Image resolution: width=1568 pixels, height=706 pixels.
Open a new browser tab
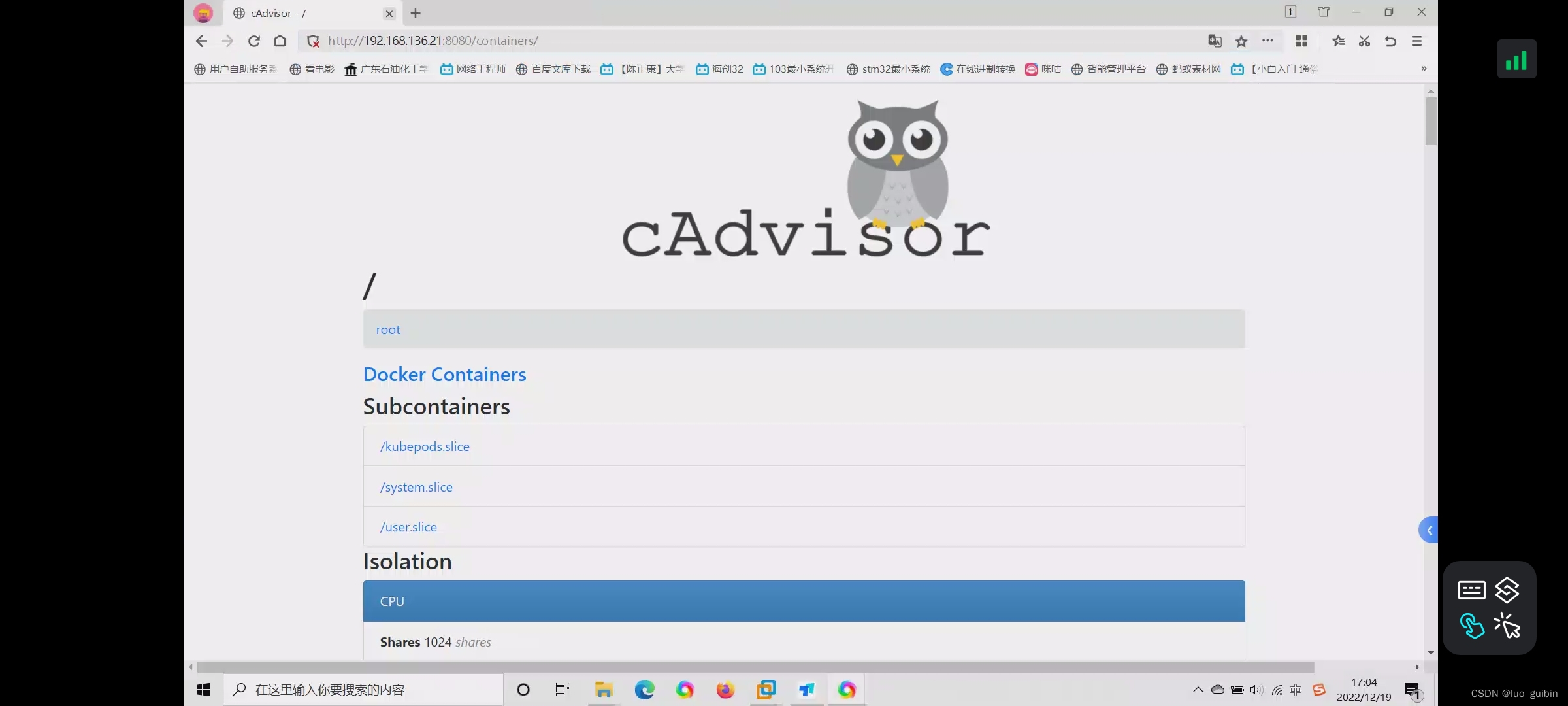[416, 13]
